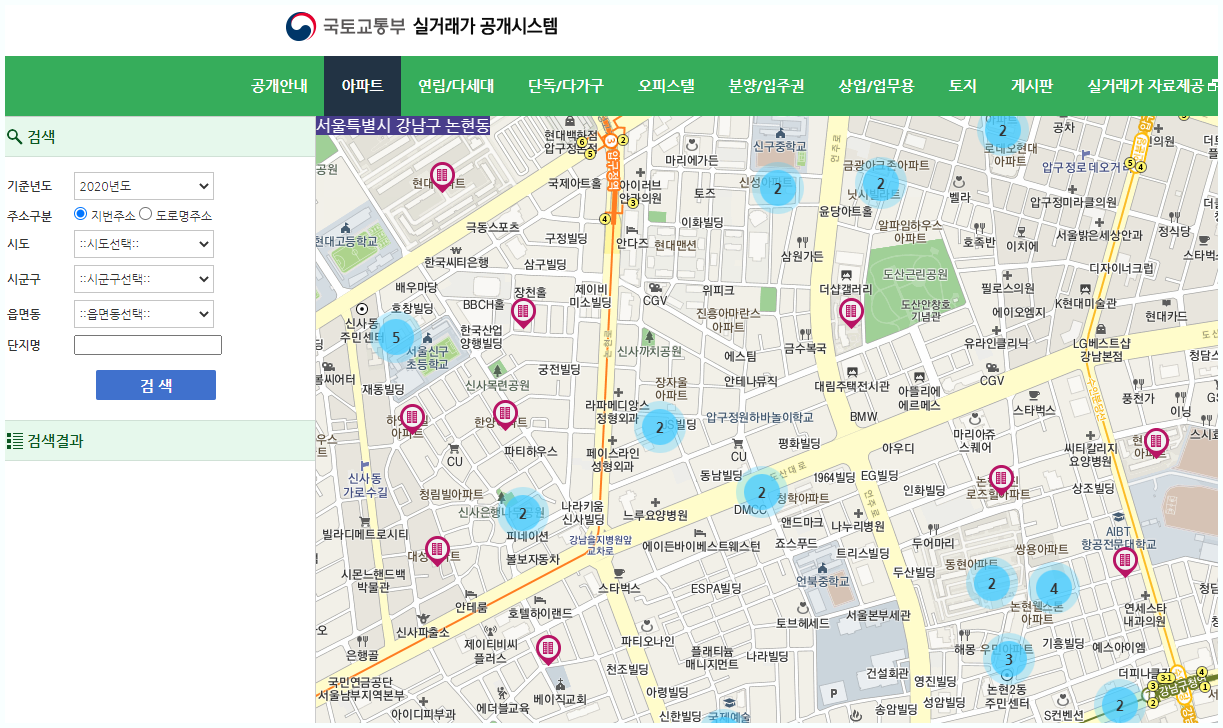Open the cluster of 2 near 피네이션

[x=522, y=514]
